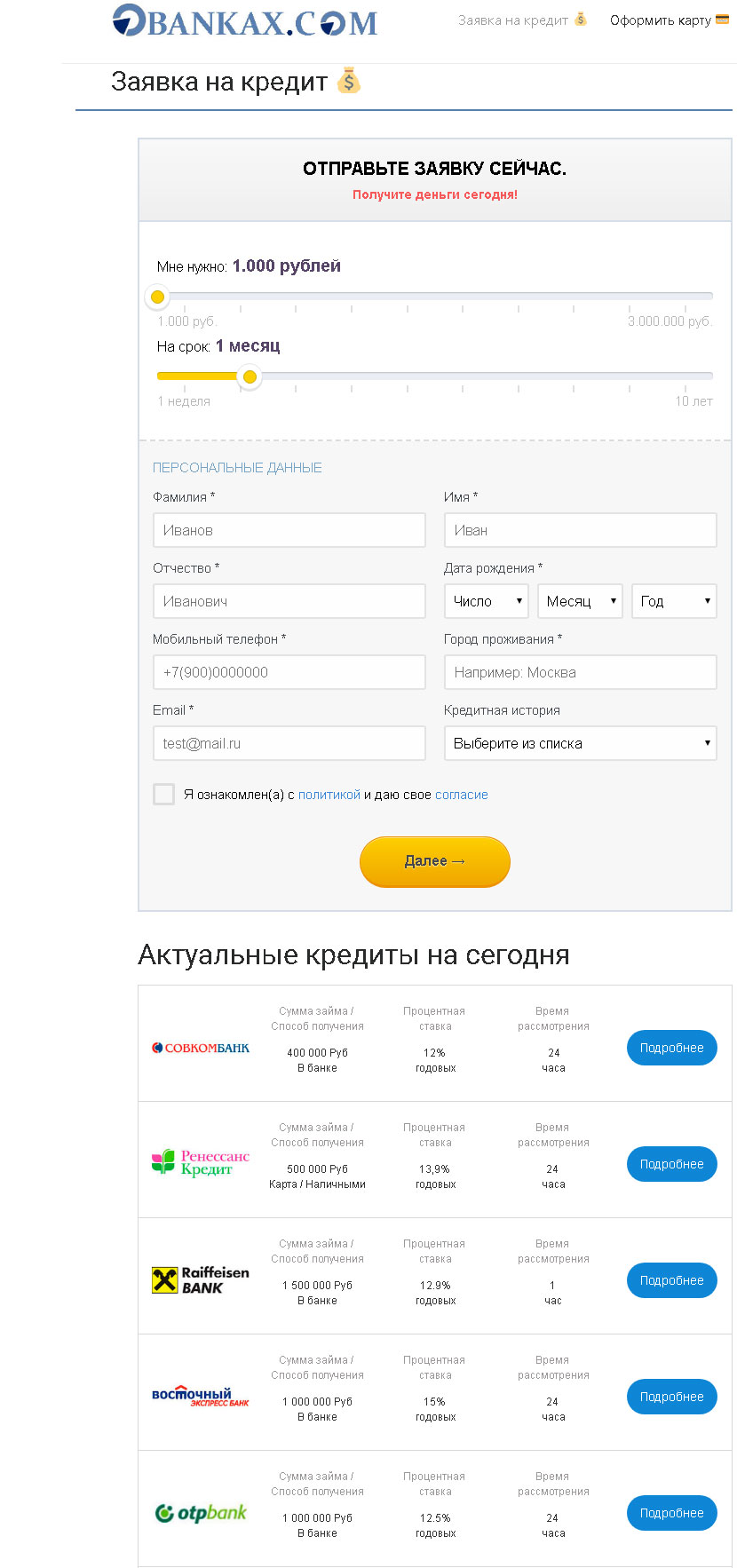This screenshot has width=737, height=1568.
Task: Click the Raiffeisen Bank logo
Action: pos(201,1279)
